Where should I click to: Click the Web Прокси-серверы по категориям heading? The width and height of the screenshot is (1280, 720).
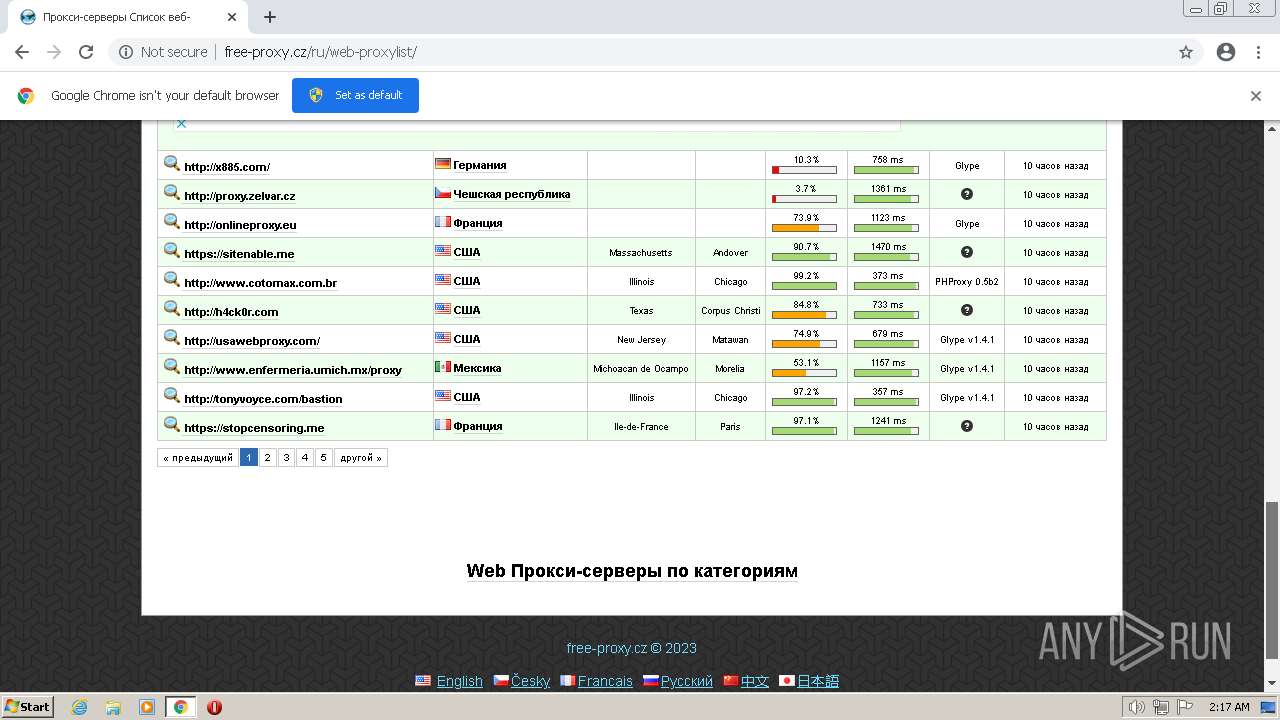tap(632, 571)
